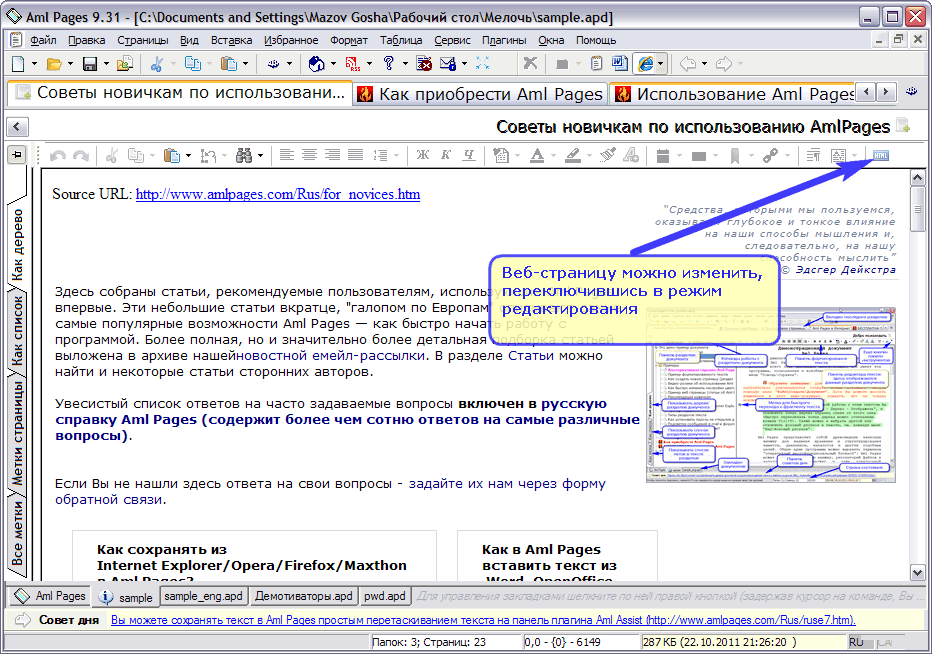Create a new document with the blank page icon

coord(18,64)
